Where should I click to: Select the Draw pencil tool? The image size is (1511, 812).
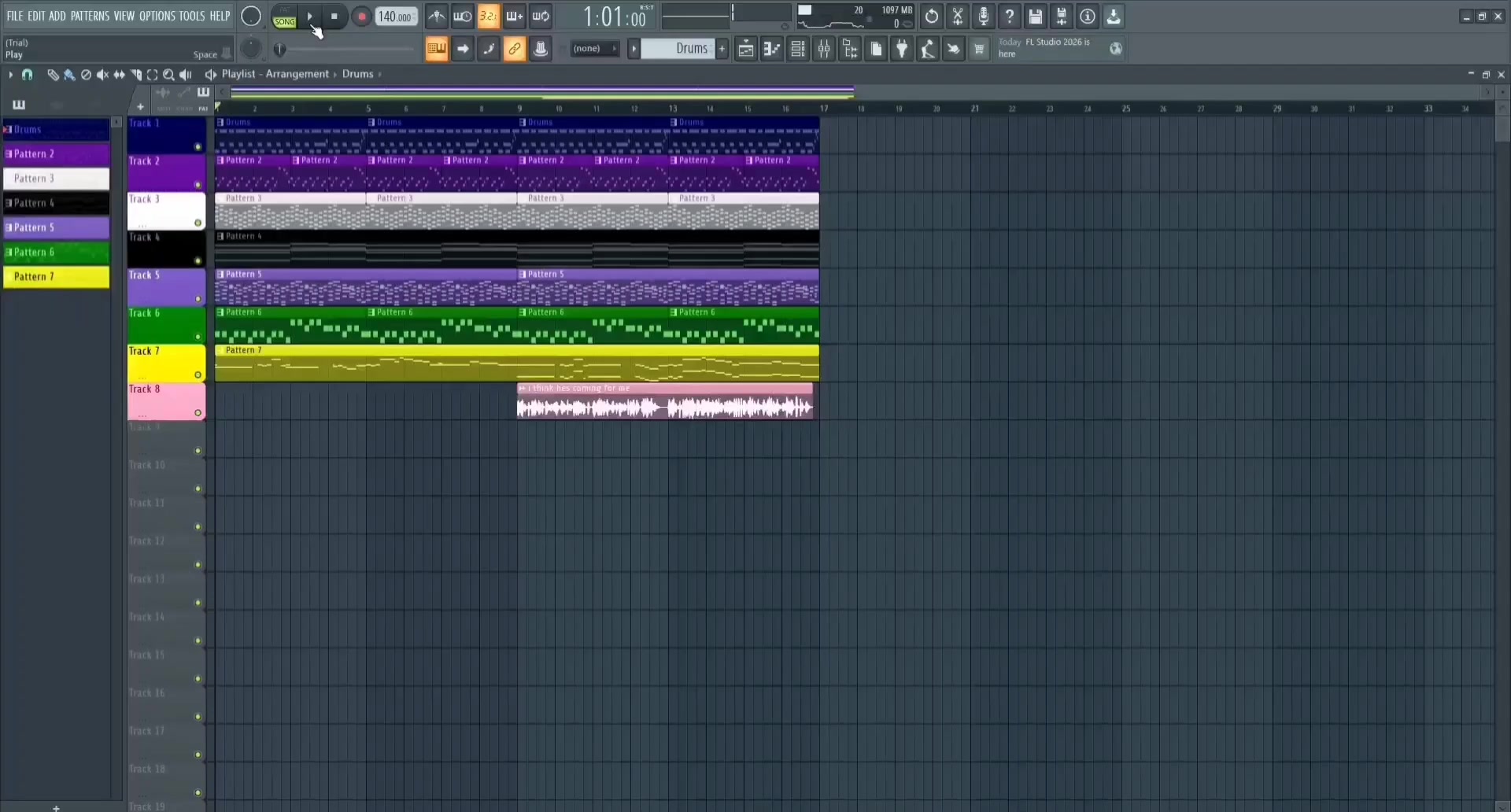pos(52,75)
